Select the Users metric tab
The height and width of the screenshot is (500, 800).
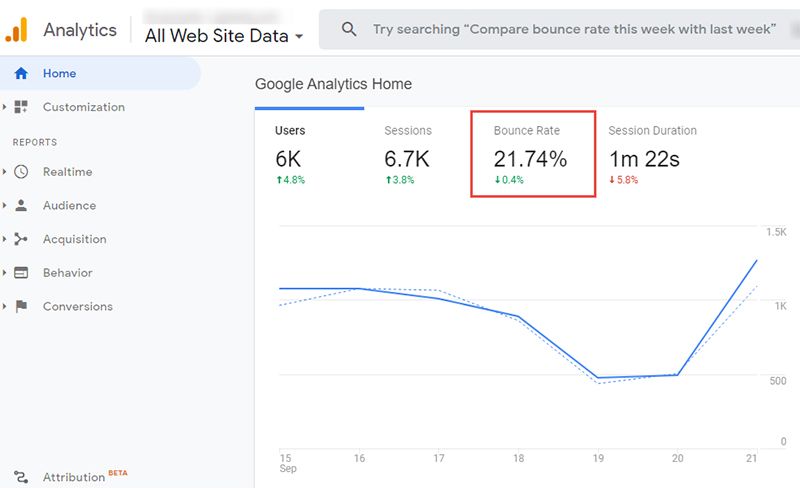(x=310, y=153)
